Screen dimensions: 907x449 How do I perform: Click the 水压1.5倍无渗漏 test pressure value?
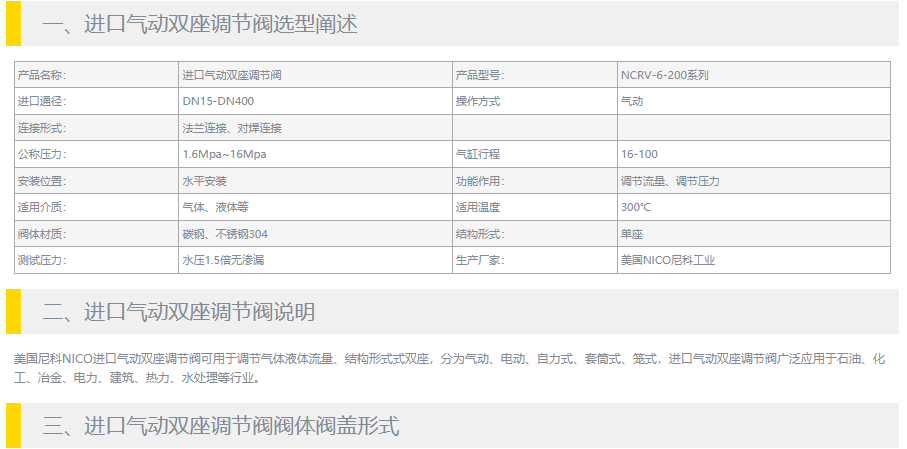223,260
